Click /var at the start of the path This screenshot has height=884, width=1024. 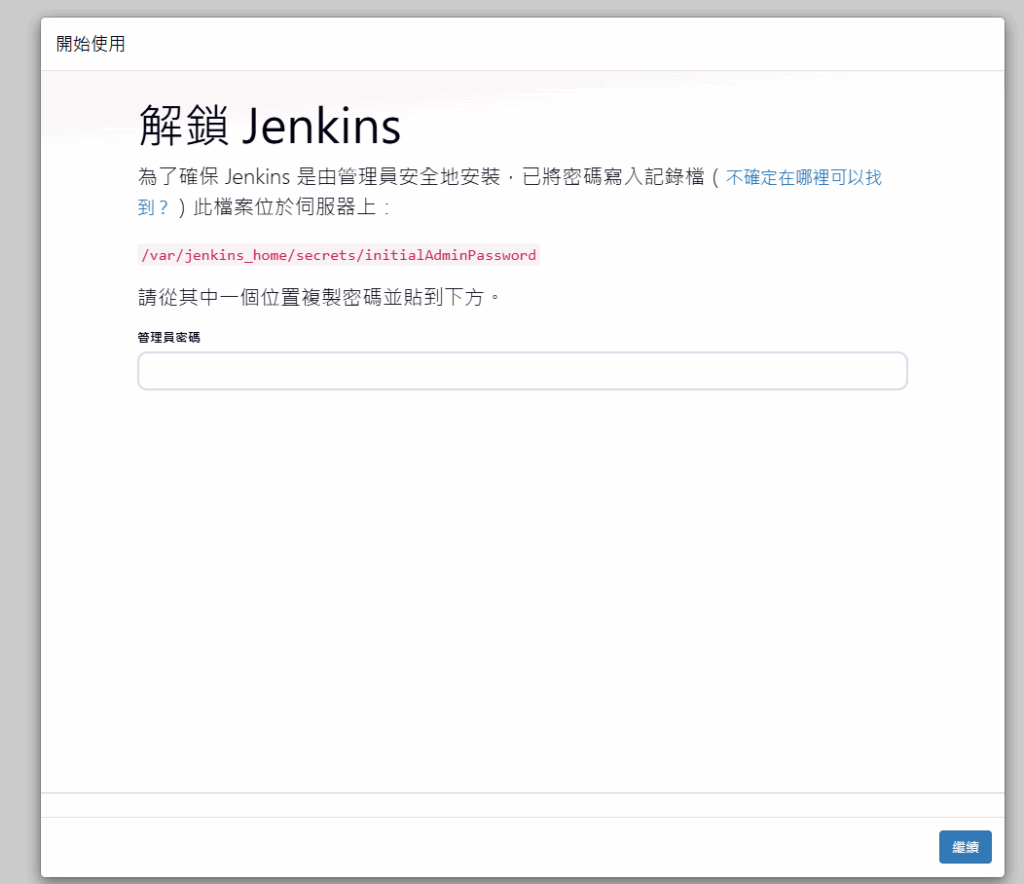[157, 255]
